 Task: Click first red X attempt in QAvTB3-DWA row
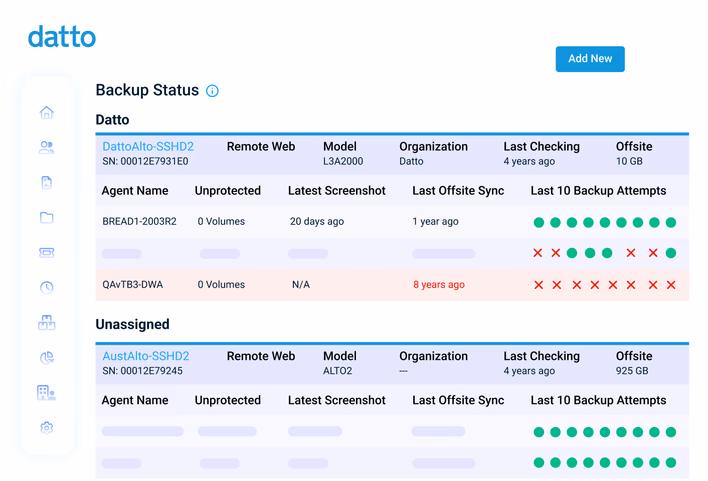(539, 285)
